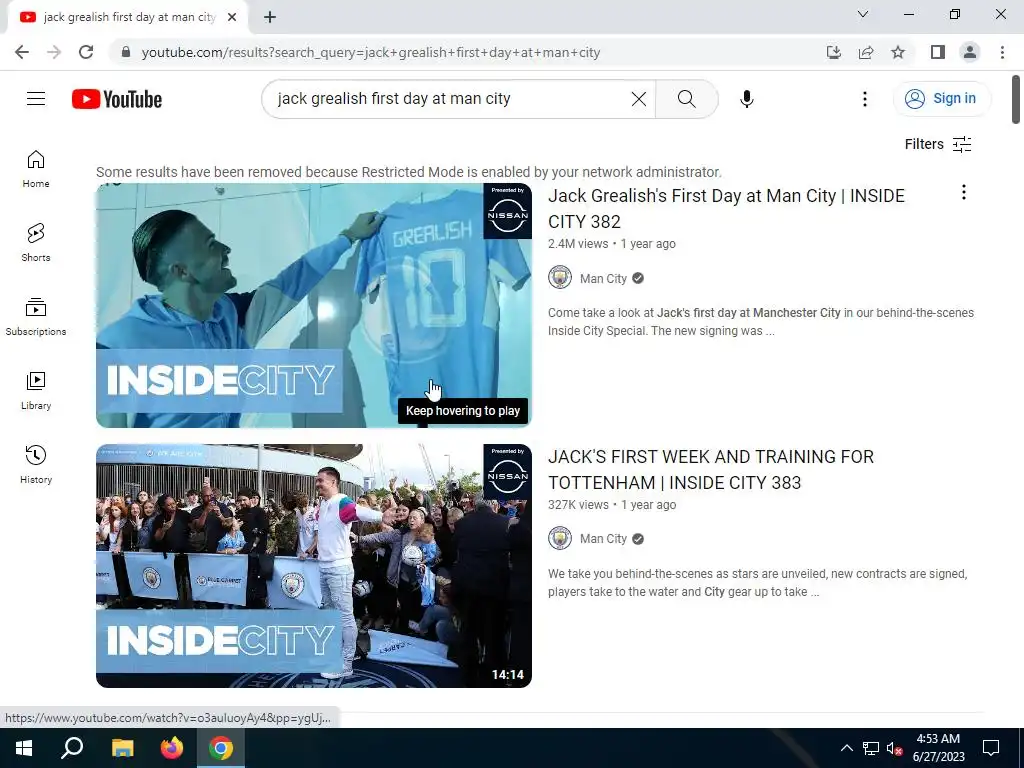This screenshot has width=1024, height=768.
Task: Open Shorts in sidebar
Action: pyautogui.click(x=36, y=243)
